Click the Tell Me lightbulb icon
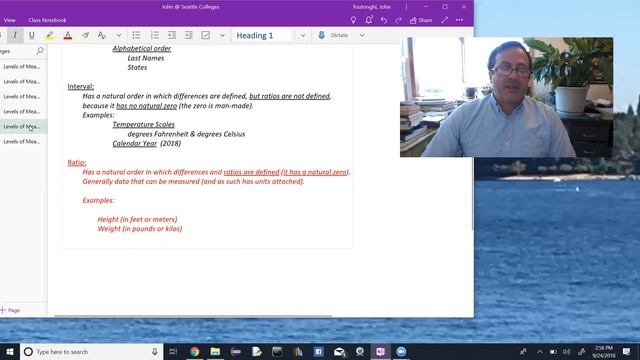The image size is (640, 360). coord(353,20)
